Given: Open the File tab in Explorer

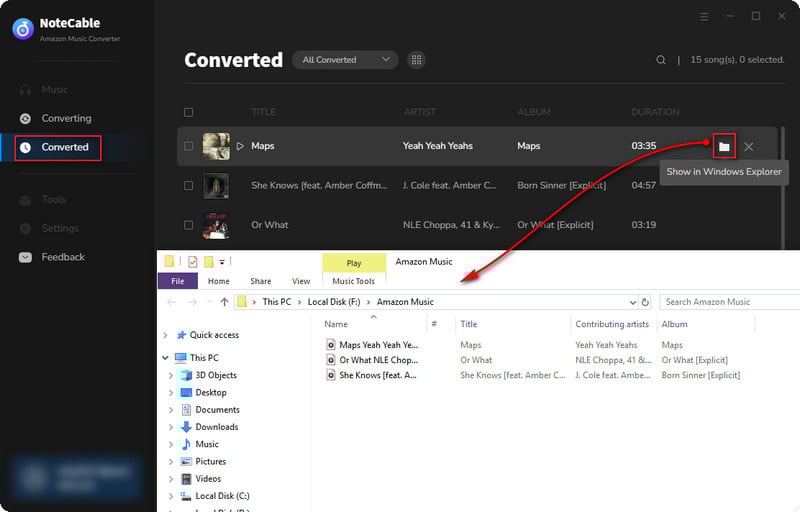Looking at the screenshot, I should [178, 281].
